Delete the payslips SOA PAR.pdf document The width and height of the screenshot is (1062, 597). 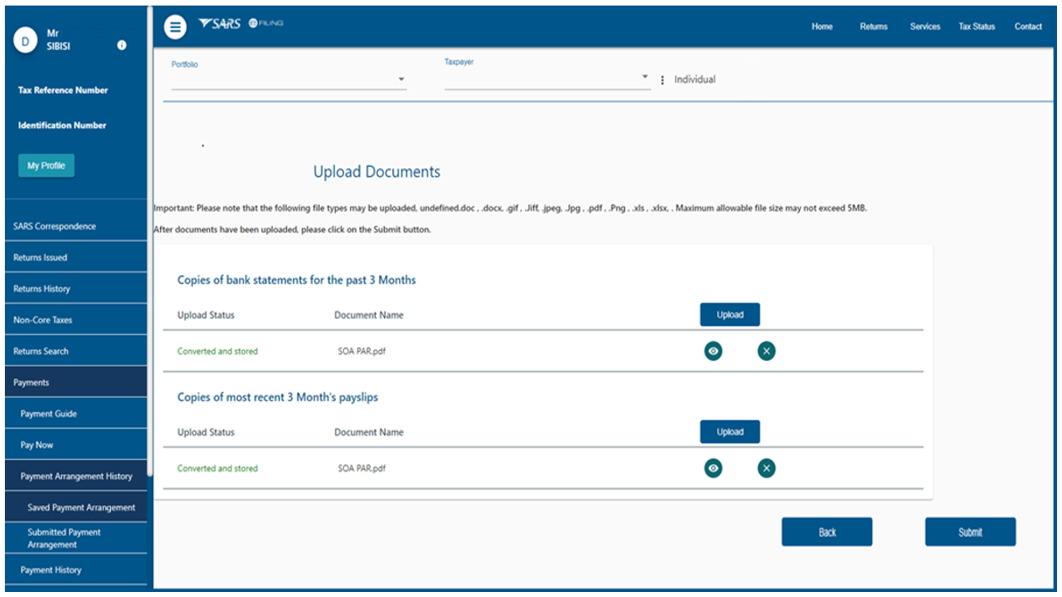[766, 468]
